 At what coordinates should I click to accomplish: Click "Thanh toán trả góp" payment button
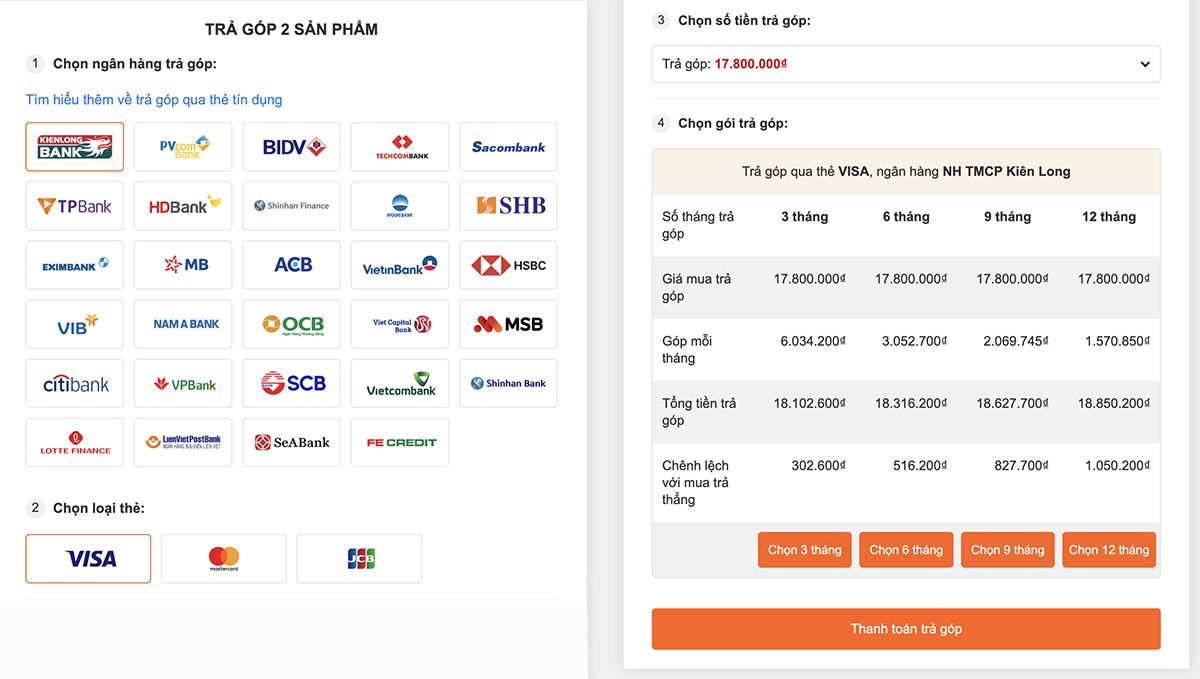coord(906,629)
